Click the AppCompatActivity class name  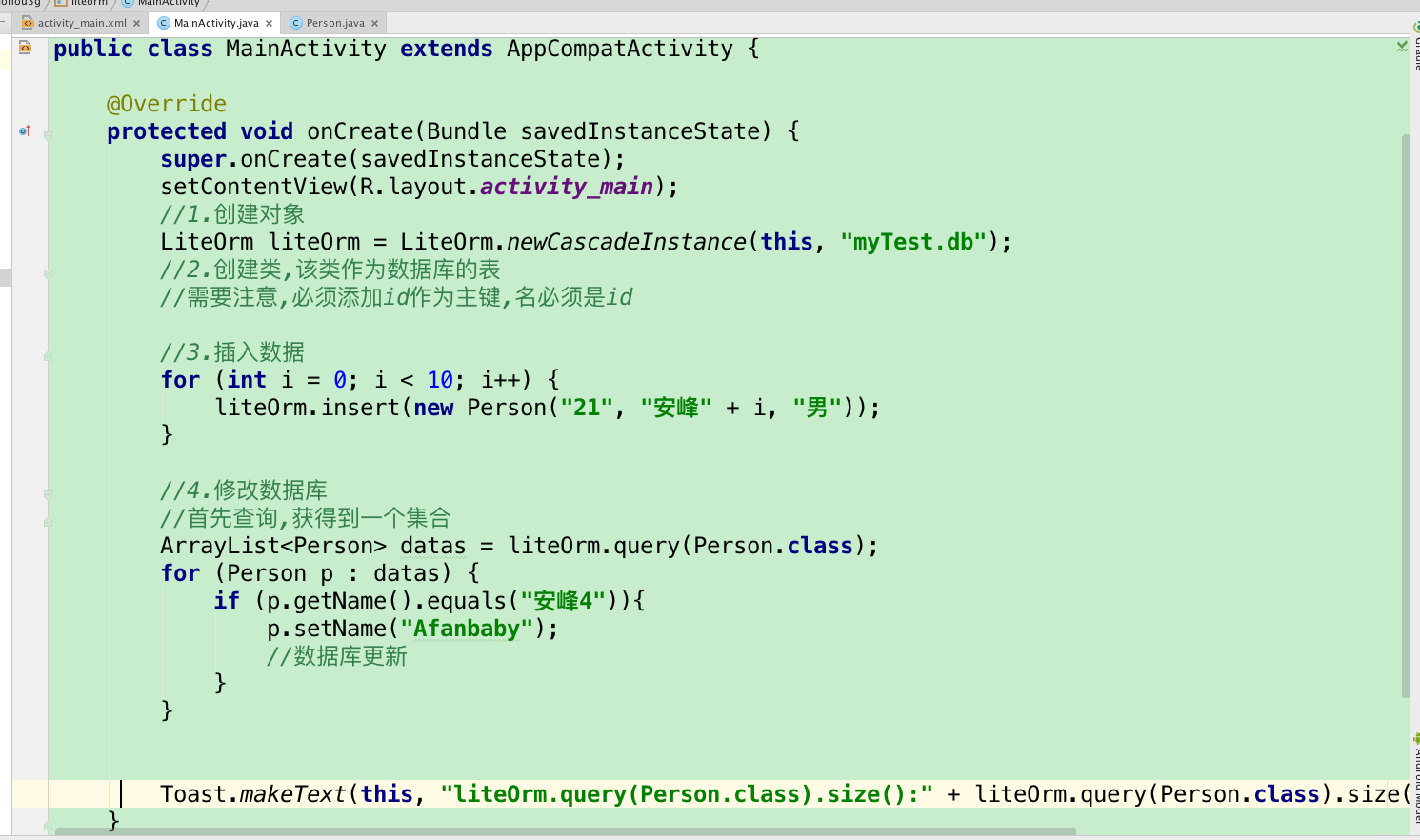point(620,49)
